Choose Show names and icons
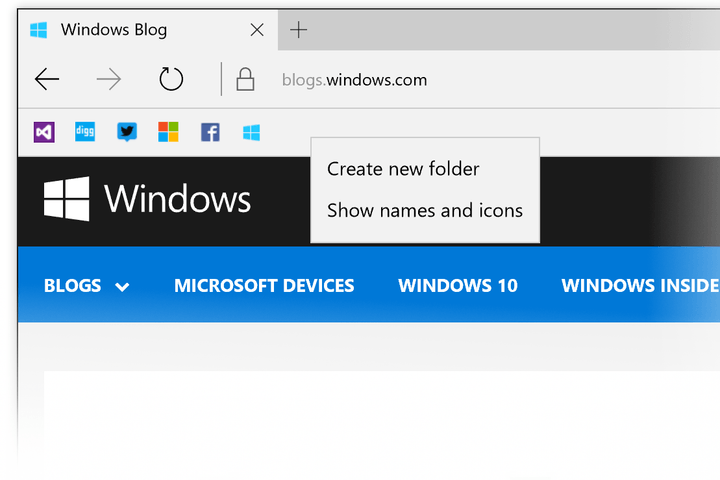Screen dimensions: 720x480 click(x=425, y=210)
